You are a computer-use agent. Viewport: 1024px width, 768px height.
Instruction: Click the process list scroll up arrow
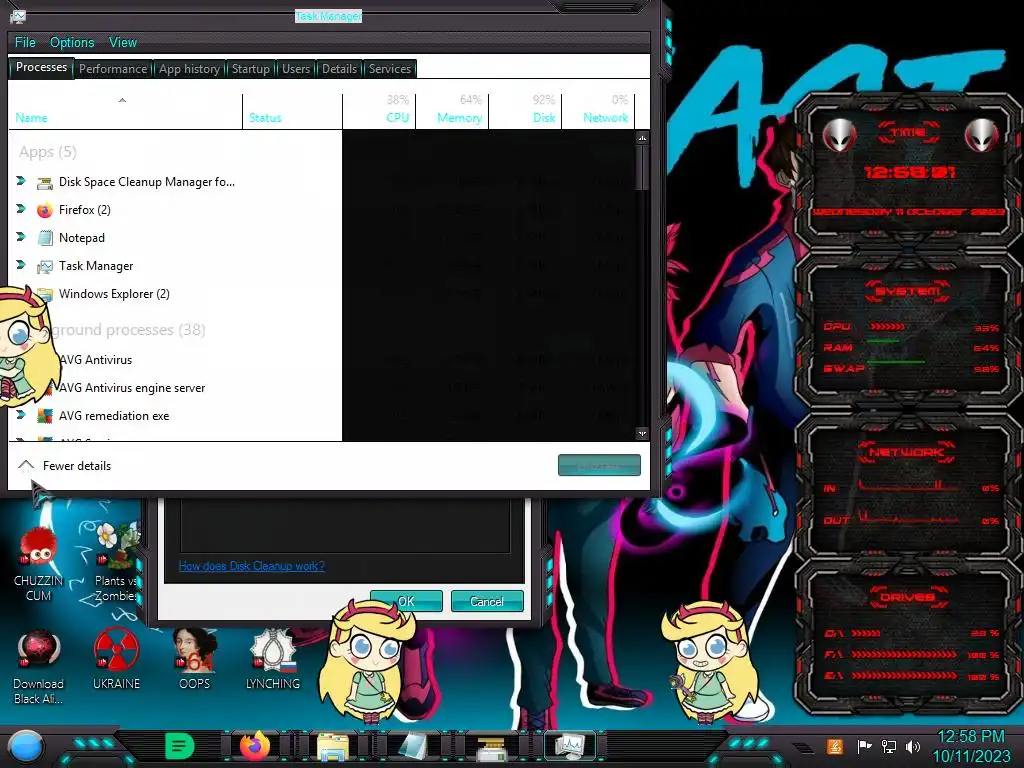point(643,138)
